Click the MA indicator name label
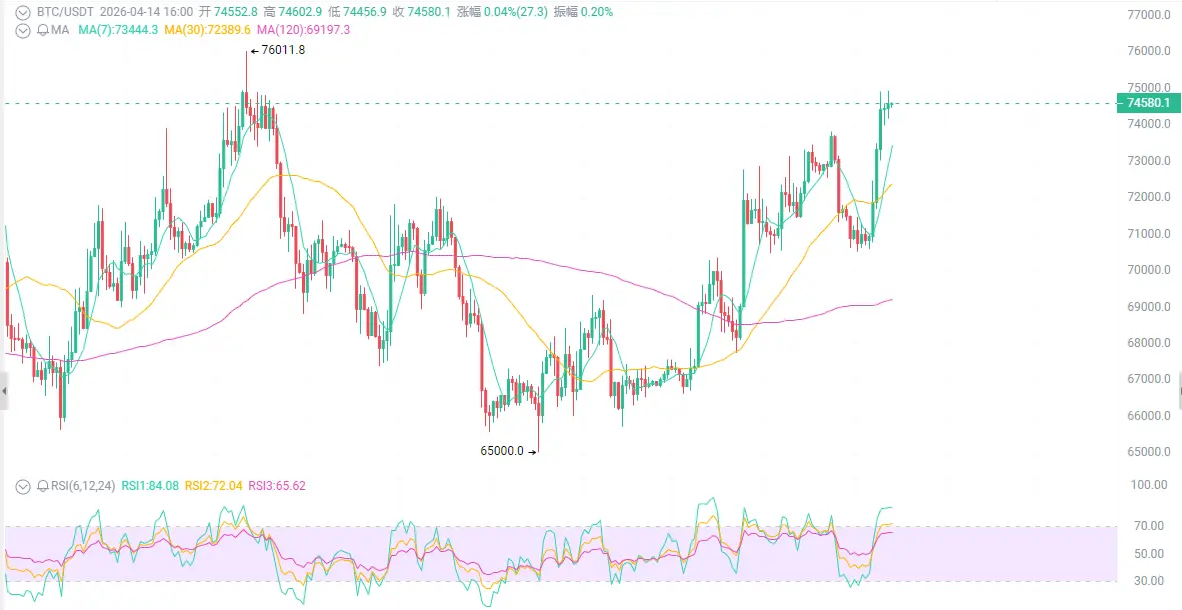Screen dimensions: 1182x610 (60, 30)
